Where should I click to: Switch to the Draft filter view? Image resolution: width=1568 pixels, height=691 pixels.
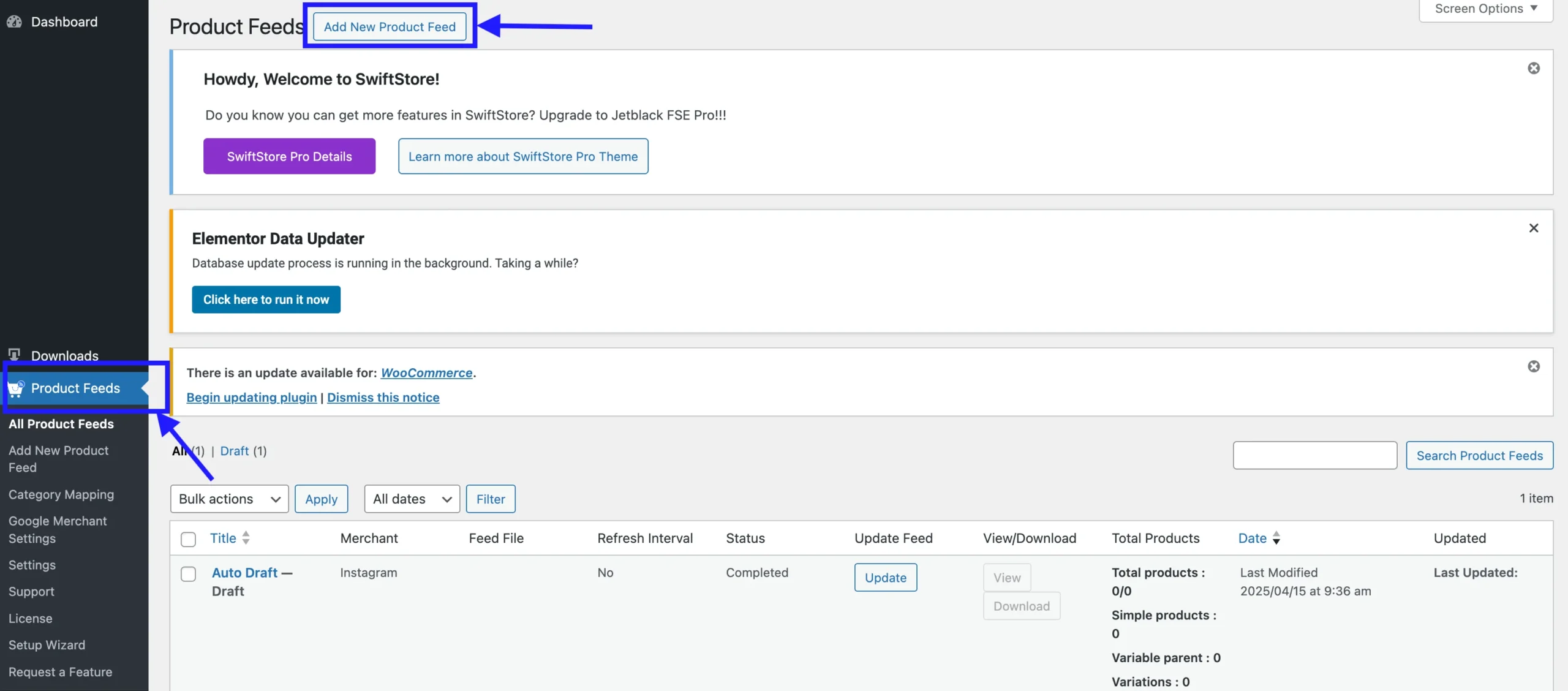[x=234, y=451]
